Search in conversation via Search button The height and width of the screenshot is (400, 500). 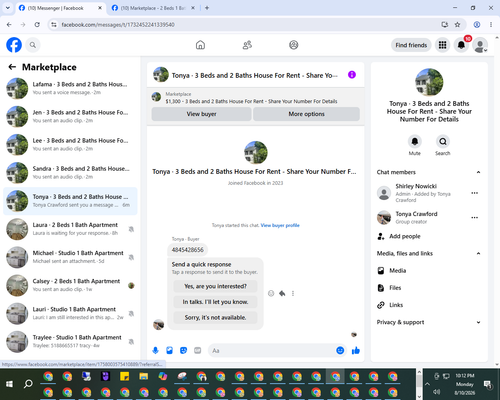[x=443, y=142]
